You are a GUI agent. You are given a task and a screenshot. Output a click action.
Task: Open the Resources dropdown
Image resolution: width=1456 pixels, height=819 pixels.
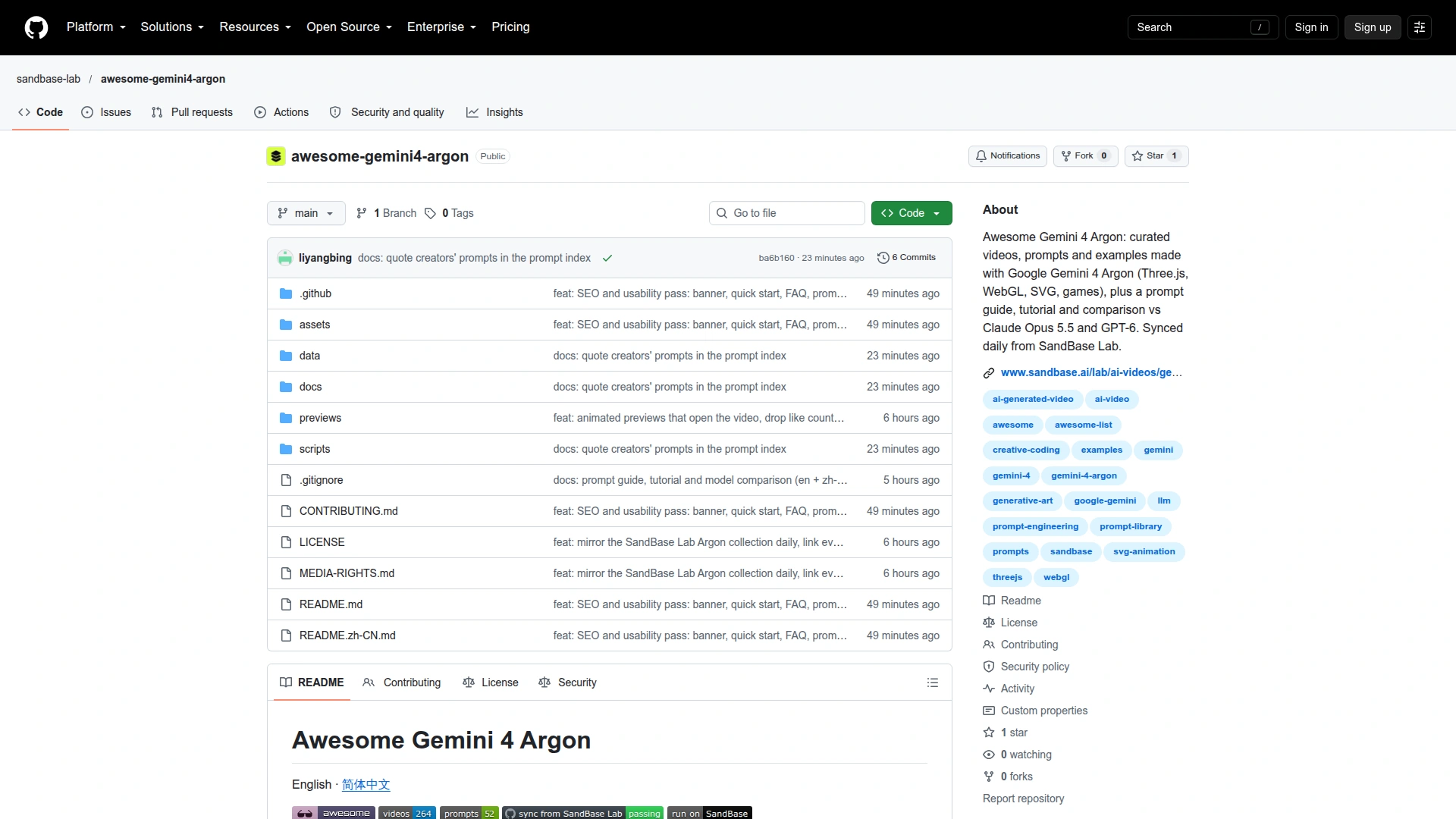[x=256, y=27]
